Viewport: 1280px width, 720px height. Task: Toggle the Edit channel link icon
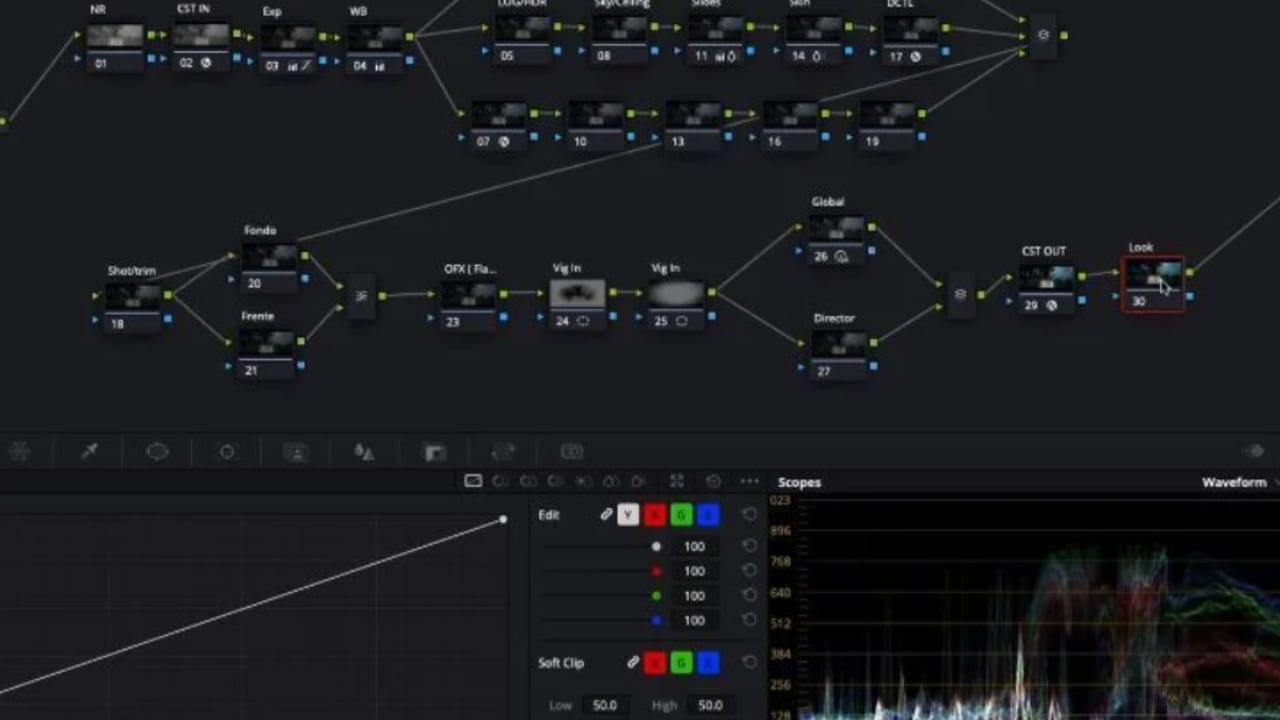click(x=606, y=515)
